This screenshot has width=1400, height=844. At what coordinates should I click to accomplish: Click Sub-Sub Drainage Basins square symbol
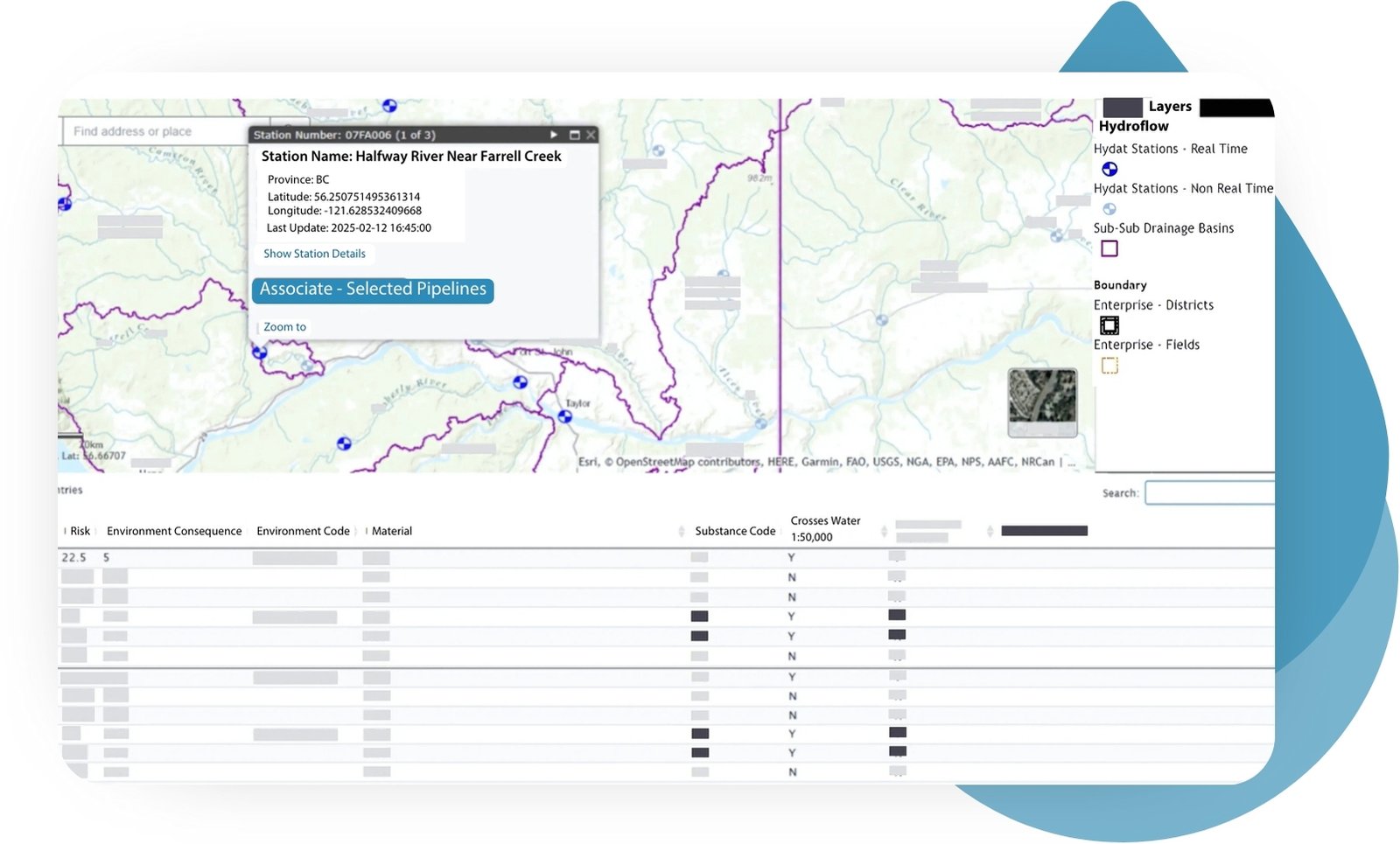[1109, 249]
